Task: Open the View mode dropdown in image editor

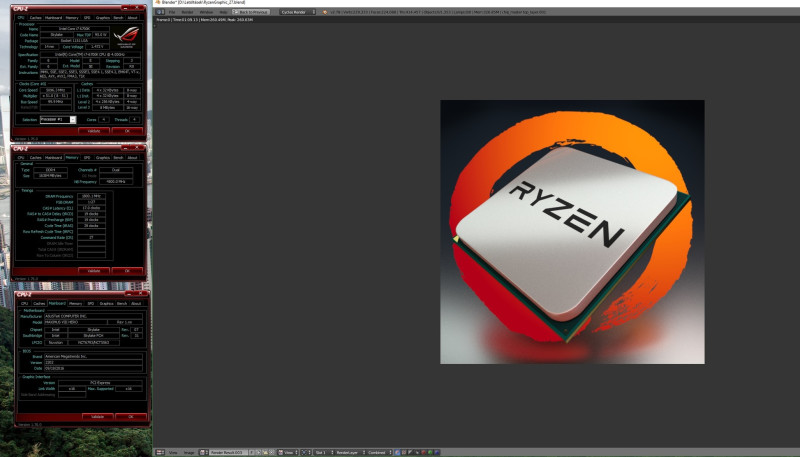Action: (x=288, y=452)
